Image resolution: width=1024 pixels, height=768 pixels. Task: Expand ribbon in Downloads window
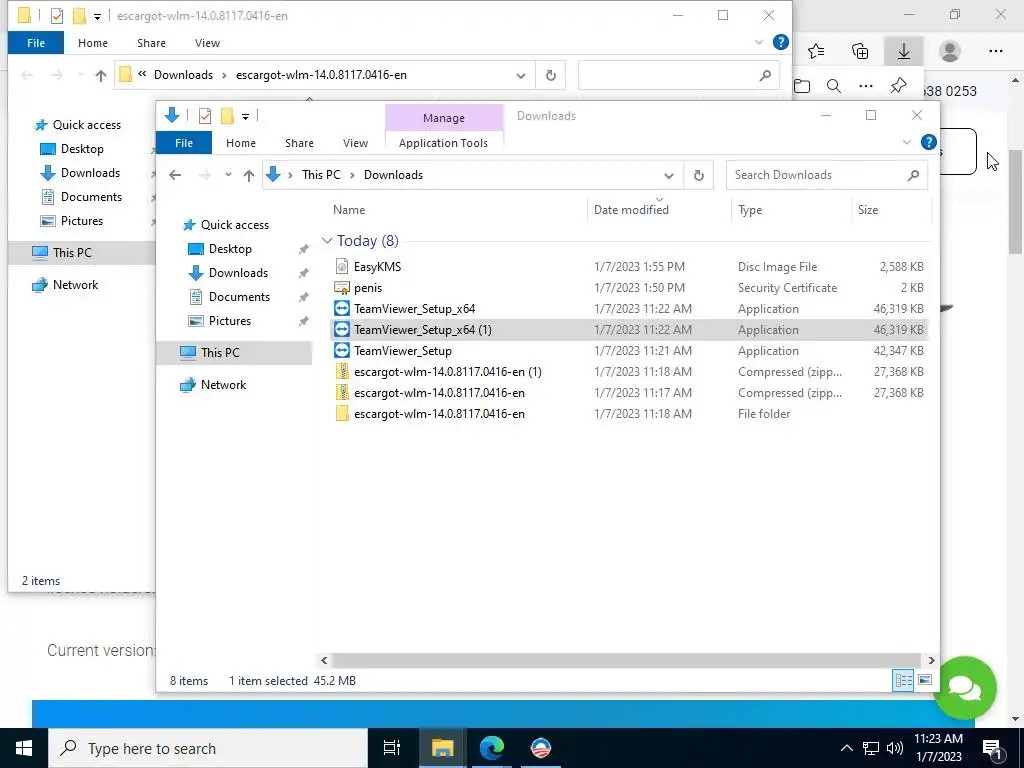click(906, 142)
